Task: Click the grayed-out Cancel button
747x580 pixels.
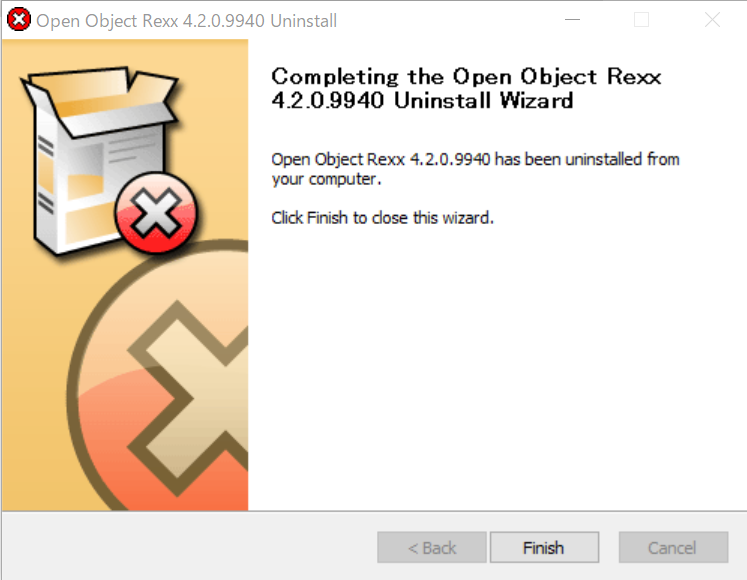Action: (673, 548)
